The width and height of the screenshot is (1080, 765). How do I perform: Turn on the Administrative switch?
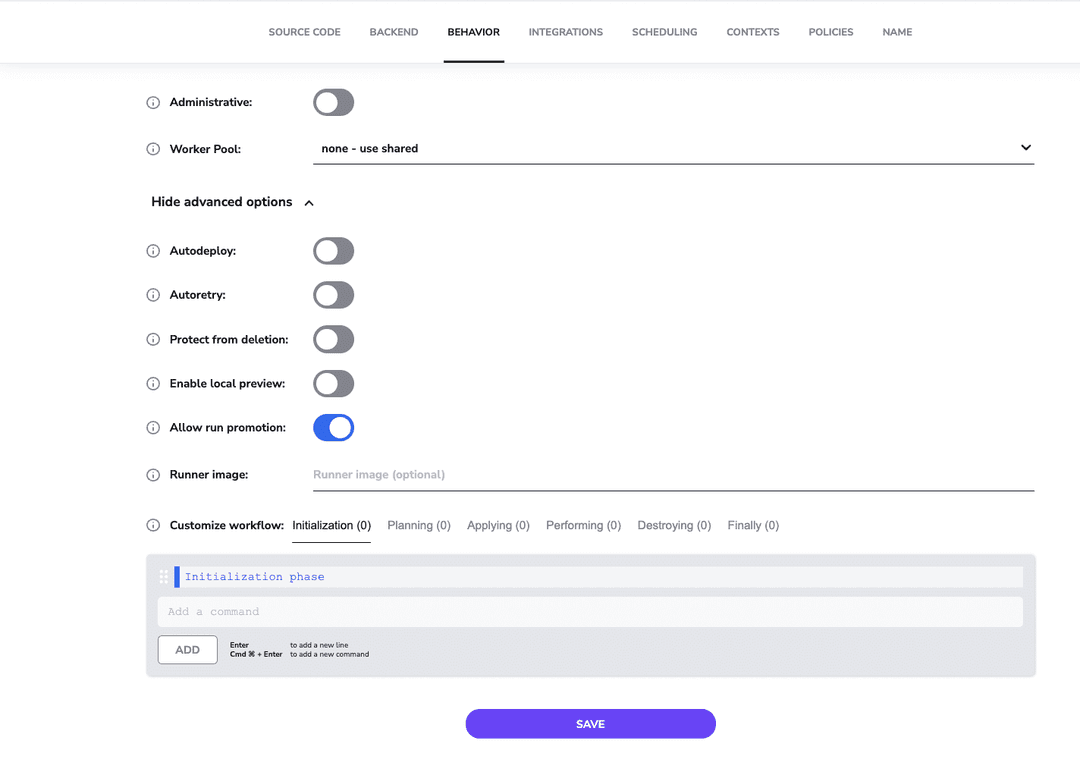pyautogui.click(x=333, y=102)
